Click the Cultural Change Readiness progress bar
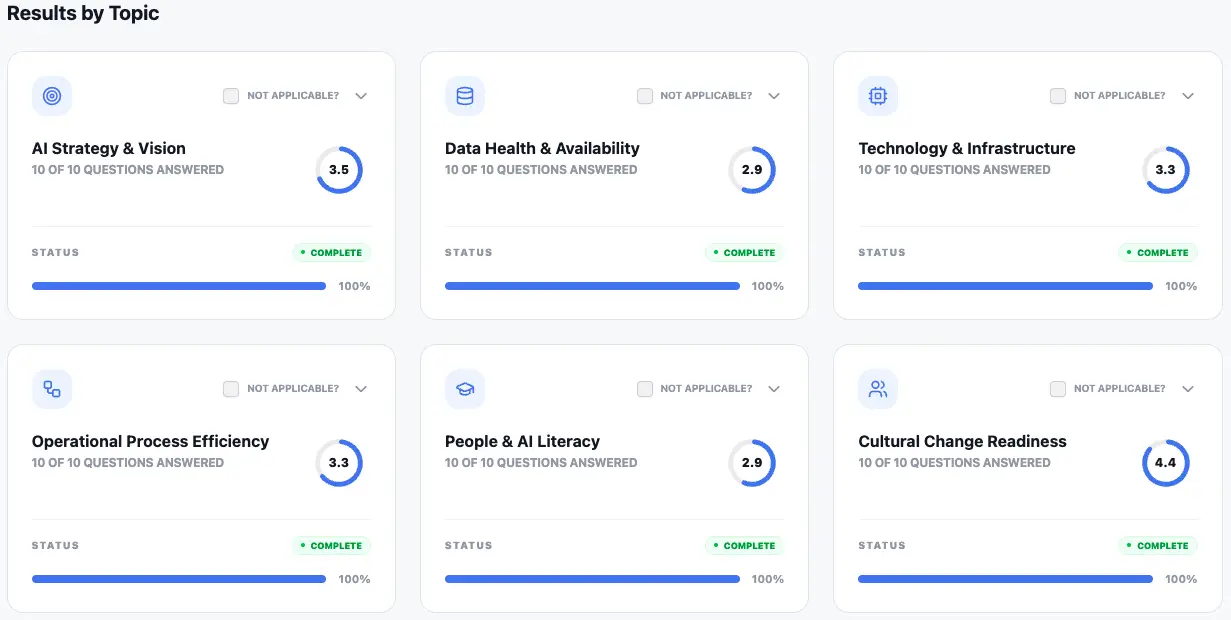 tap(1005, 579)
